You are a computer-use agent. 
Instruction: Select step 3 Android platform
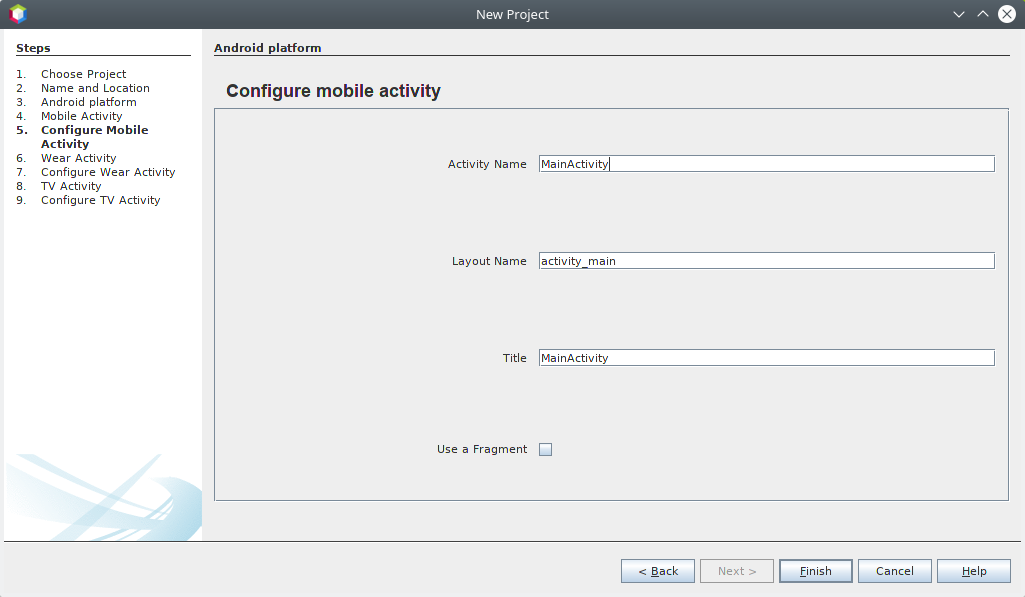[89, 102]
